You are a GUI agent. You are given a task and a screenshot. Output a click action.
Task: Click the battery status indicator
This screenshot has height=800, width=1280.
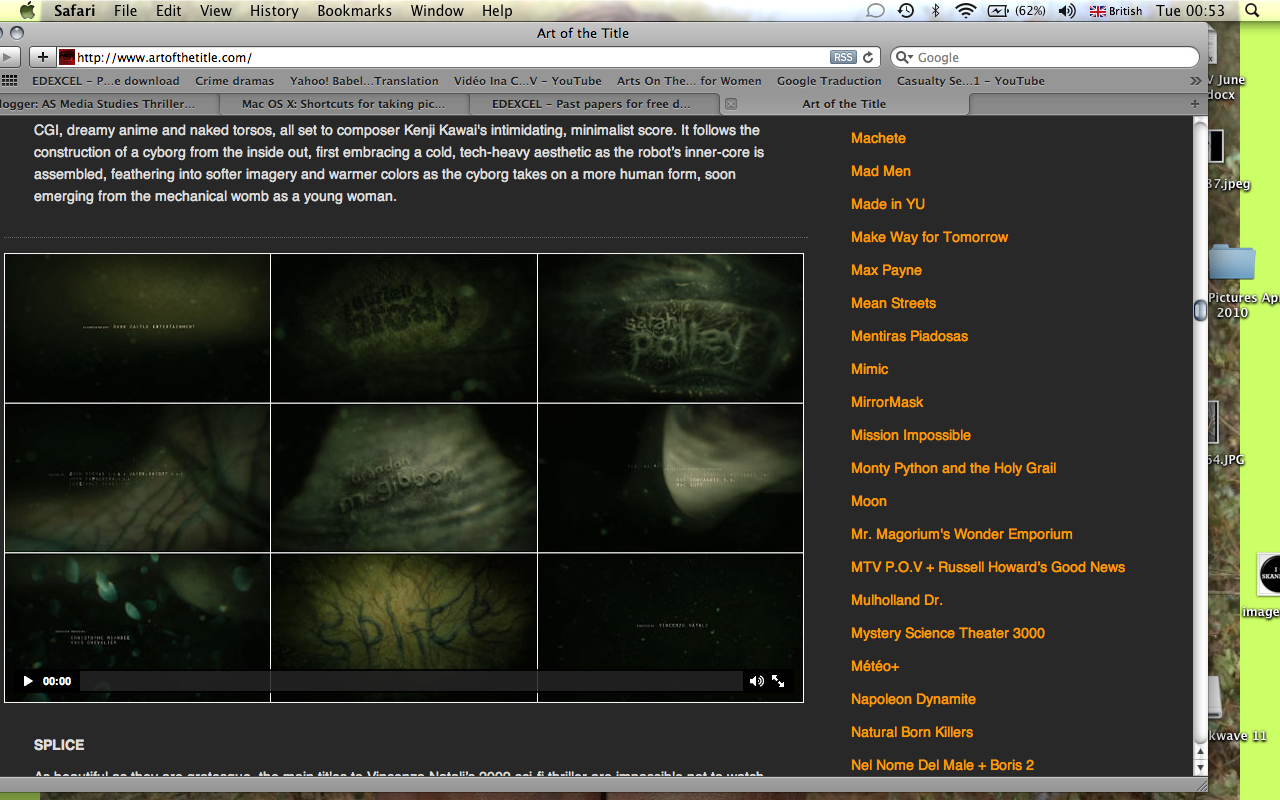pyautogui.click(x=1017, y=11)
